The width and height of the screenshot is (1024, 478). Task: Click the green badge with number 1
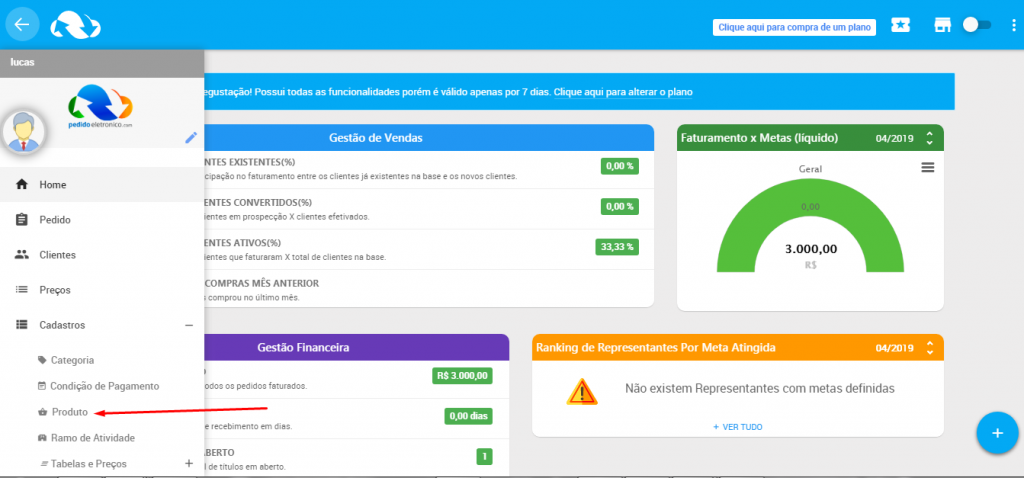pyautogui.click(x=485, y=456)
